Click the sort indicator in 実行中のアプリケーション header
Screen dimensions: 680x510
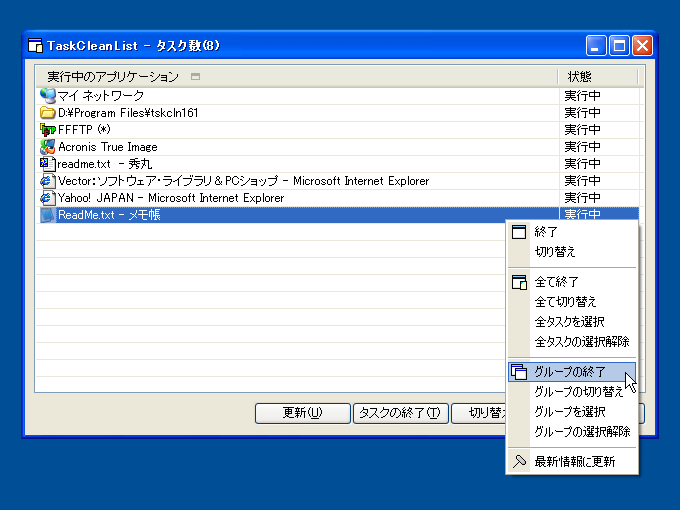pyautogui.click(x=196, y=77)
